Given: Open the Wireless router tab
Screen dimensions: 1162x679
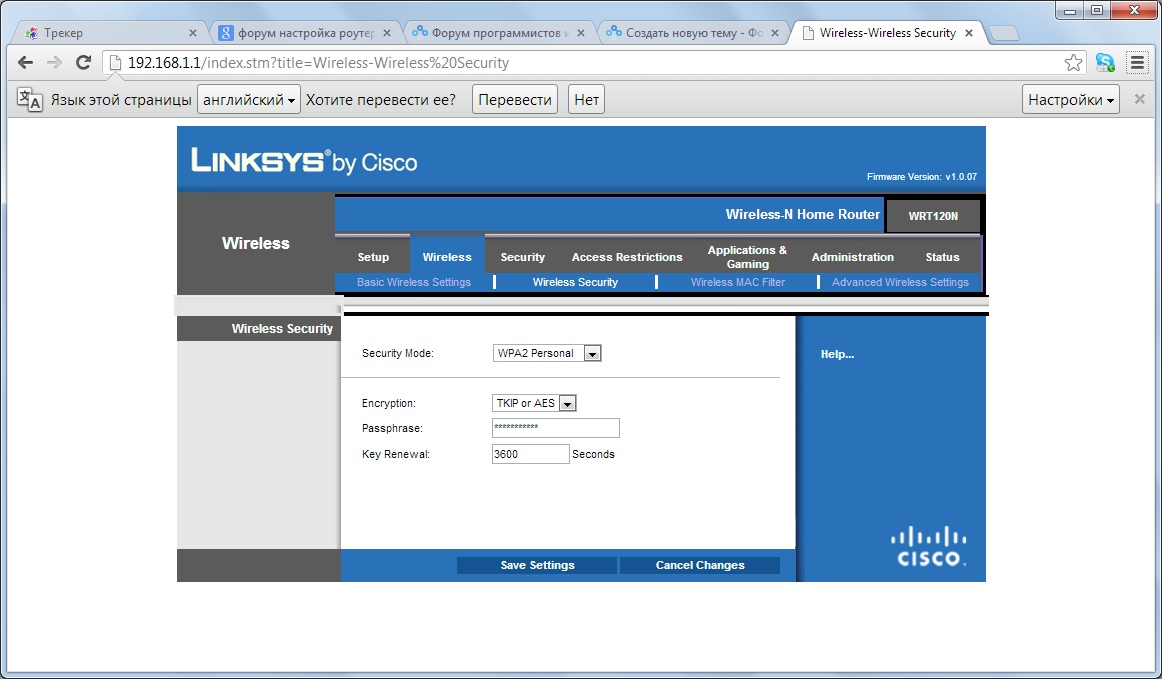Looking at the screenshot, I should click(x=447, y=257).
